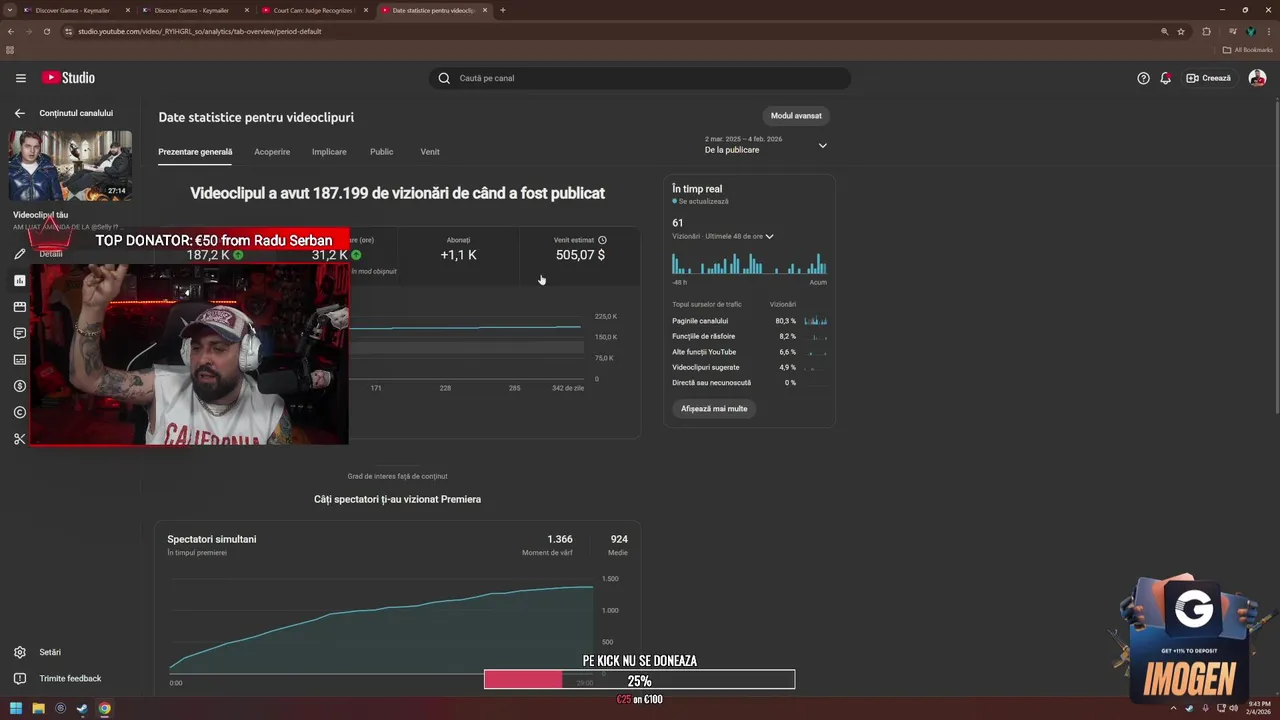
Task: Reload the page
Action: point(47,31)
